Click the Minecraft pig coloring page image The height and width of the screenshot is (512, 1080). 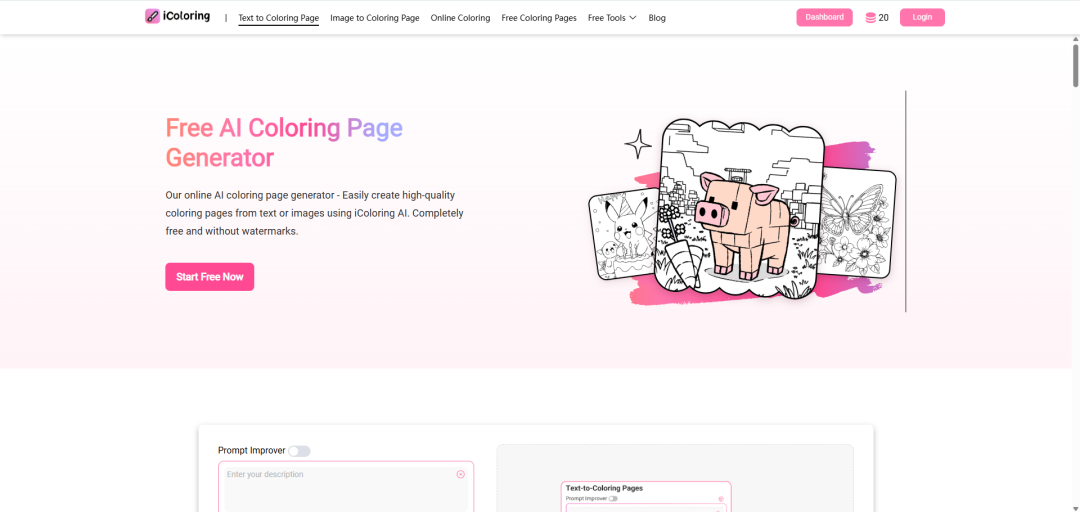(x=742, y=207)
